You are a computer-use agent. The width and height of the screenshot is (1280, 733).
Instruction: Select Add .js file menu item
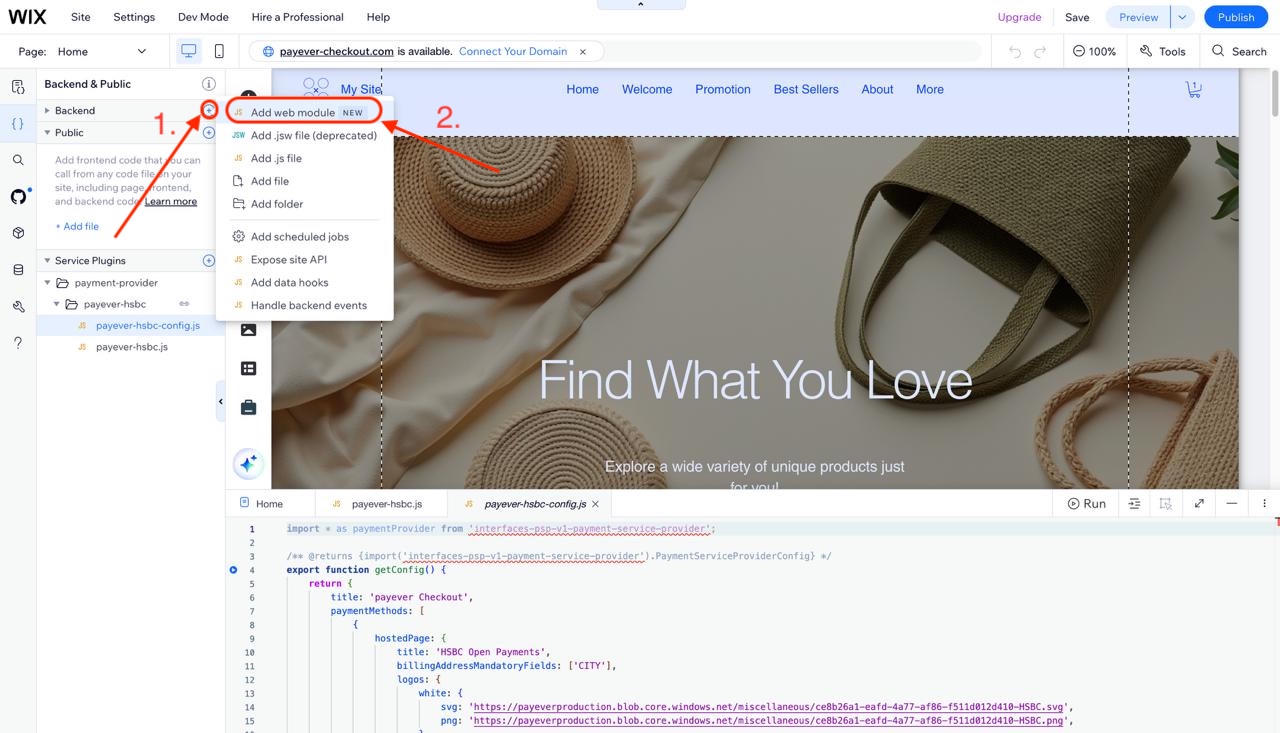[304, 158]
